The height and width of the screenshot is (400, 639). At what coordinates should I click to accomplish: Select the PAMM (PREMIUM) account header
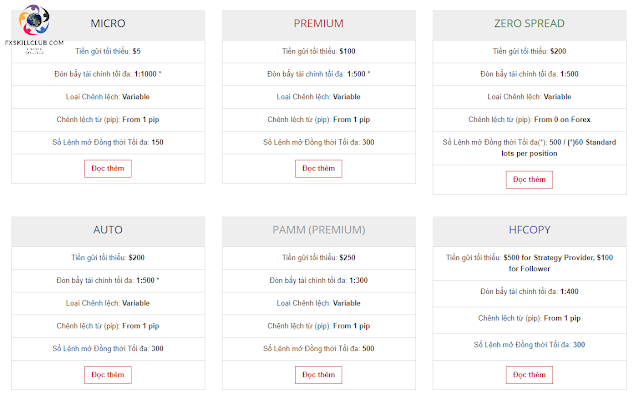pos(319,231)
